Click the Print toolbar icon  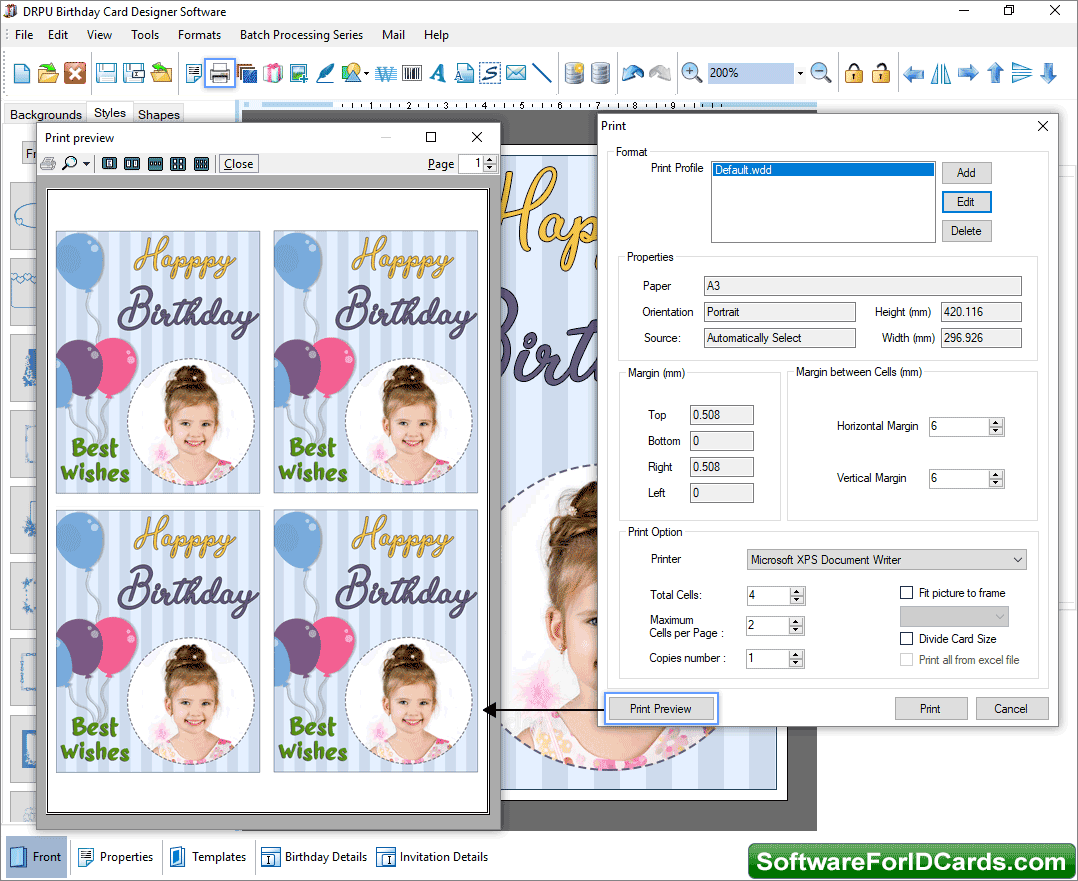(x=219, y=73)
